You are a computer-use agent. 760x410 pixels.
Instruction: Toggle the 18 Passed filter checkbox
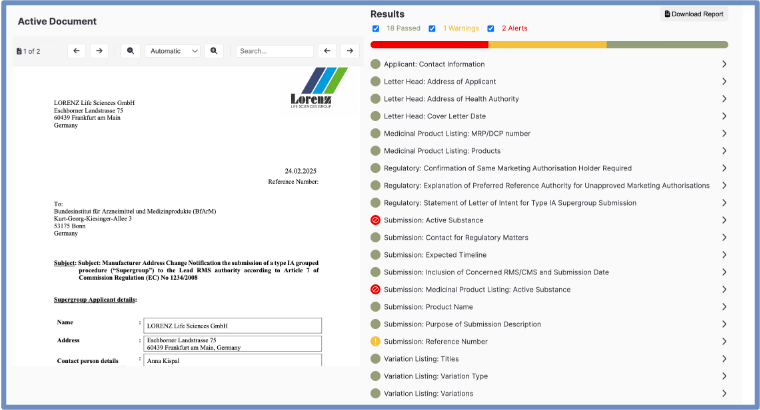tap(376, 29)
